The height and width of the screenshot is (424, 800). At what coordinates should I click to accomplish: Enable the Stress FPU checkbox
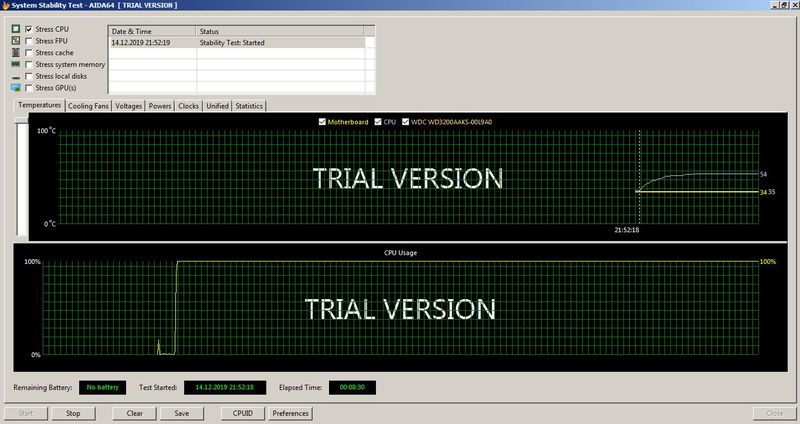pyautogui.click(x=29, y=41)
